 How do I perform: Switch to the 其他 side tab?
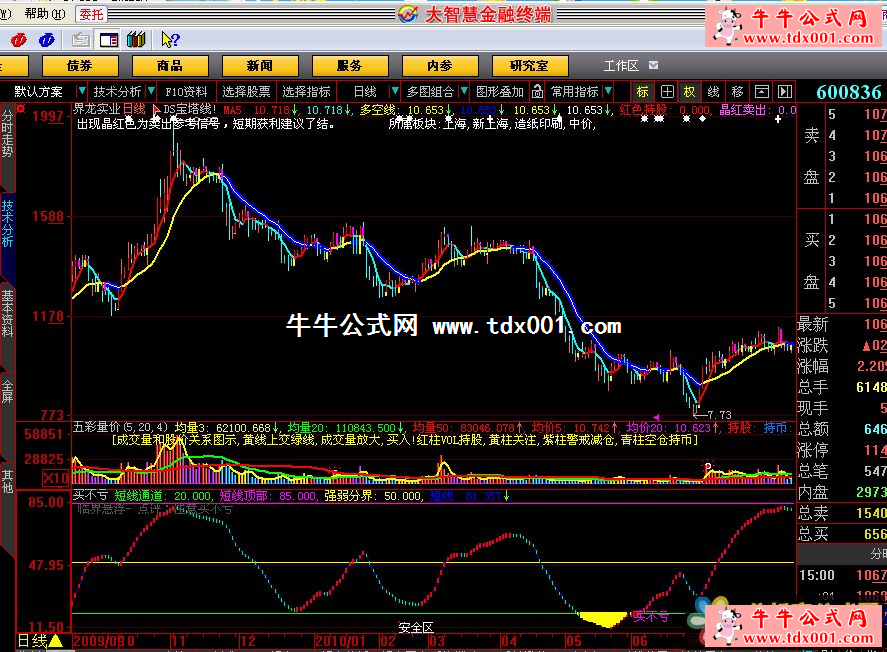point(7,481)
